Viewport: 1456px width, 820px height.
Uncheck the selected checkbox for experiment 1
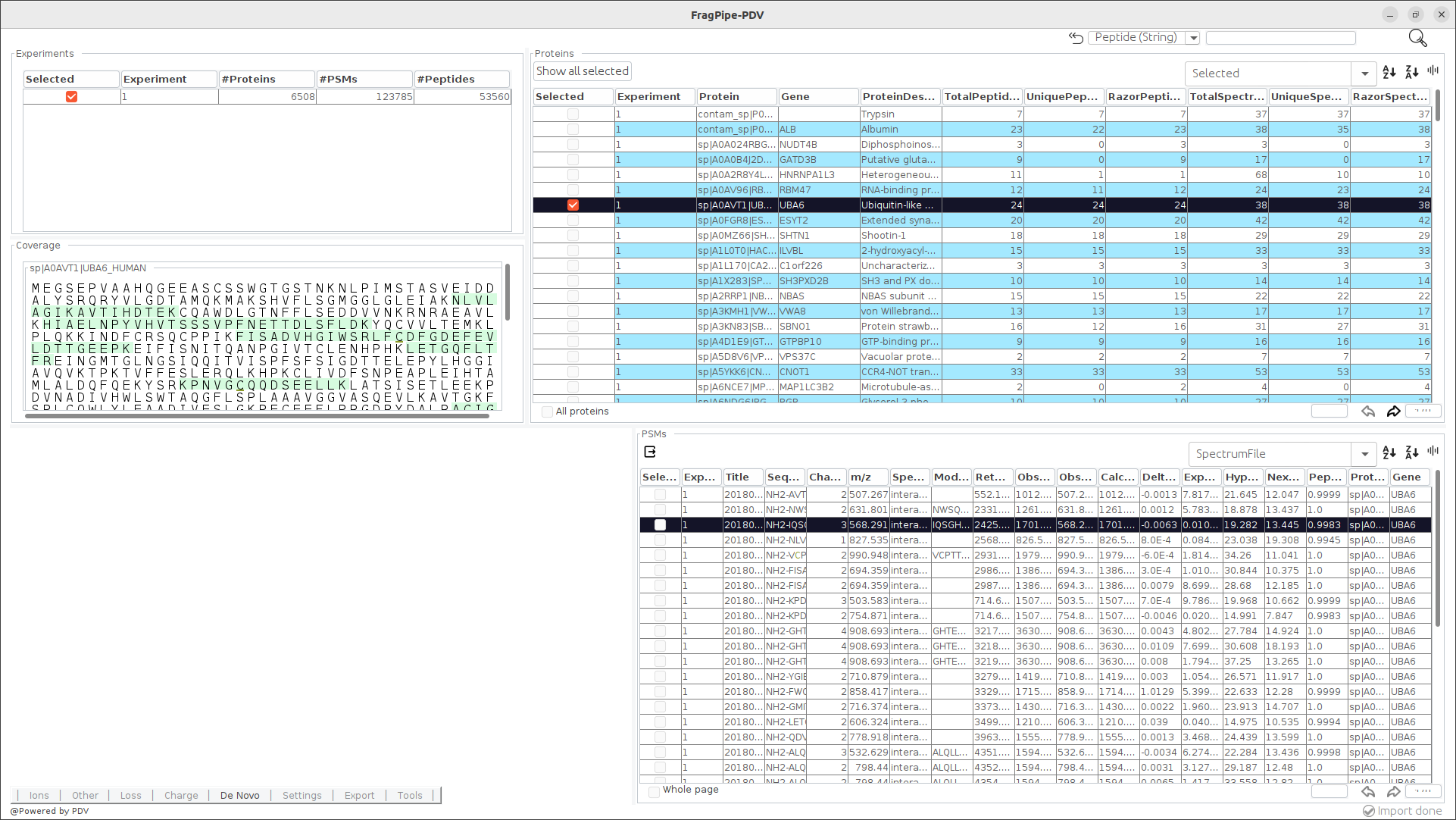point(71,96)
